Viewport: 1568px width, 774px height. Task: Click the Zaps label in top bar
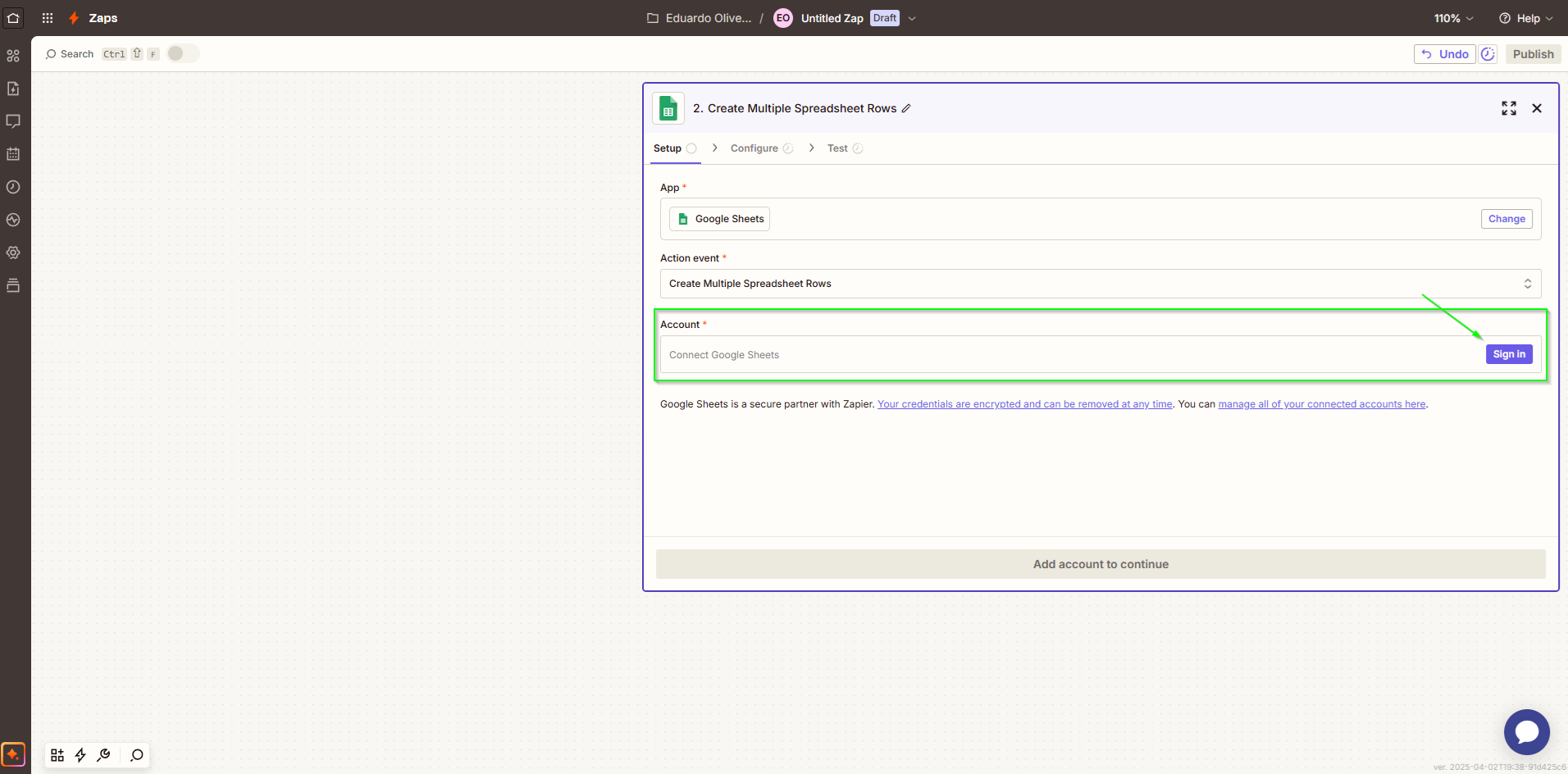[103, 18]
